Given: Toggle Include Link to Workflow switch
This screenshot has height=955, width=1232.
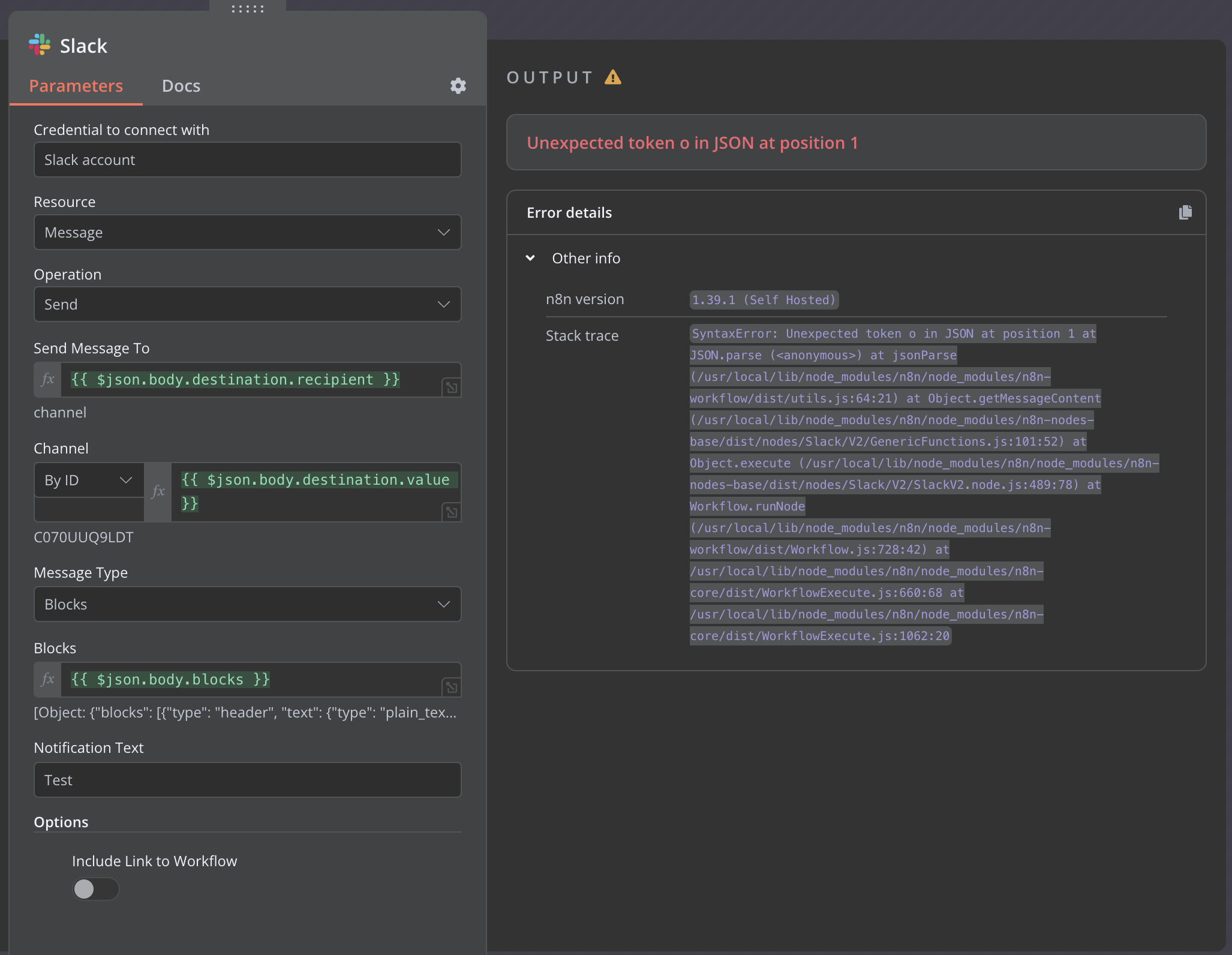Looking at the screenshot, I should tap(96, 888).
